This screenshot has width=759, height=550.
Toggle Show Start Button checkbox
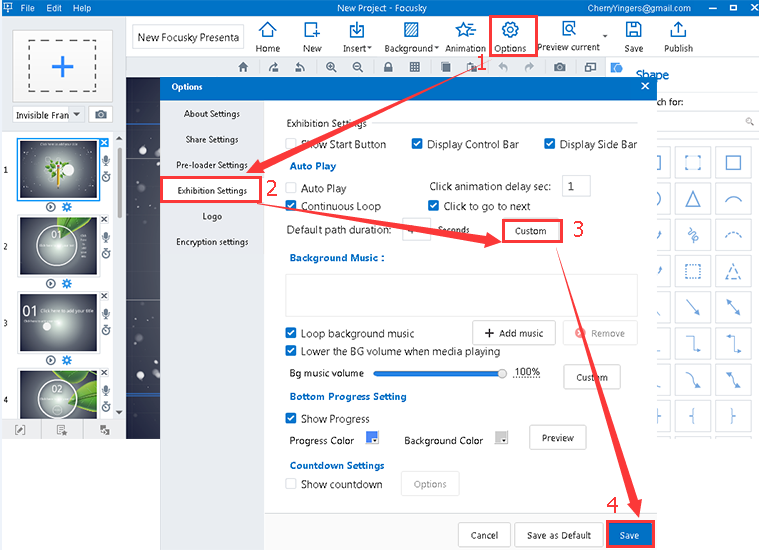291,144
